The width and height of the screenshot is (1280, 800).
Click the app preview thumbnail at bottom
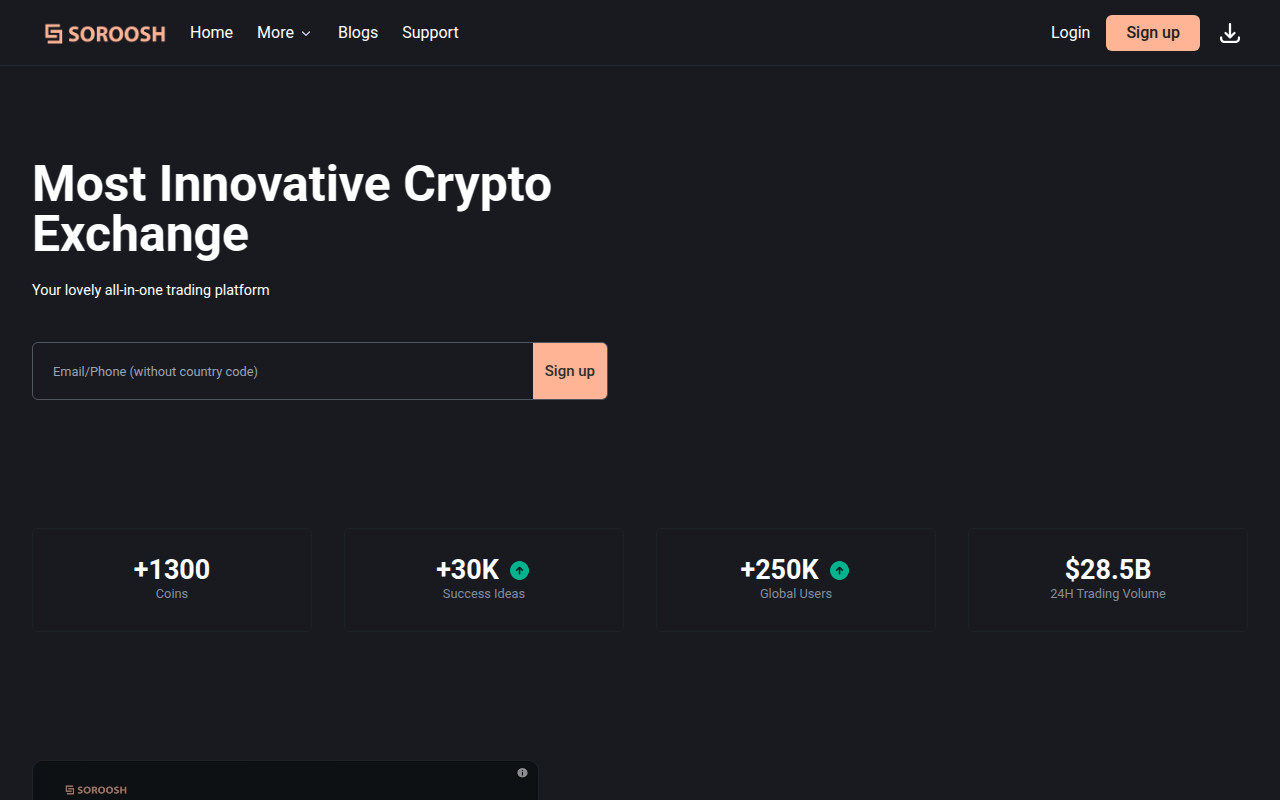coord(285,781)
